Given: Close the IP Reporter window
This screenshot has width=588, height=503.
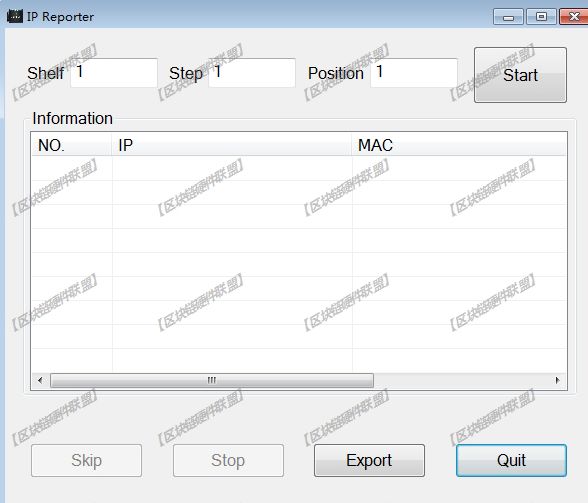Looking at the screenshot, I should pos(574,17).
